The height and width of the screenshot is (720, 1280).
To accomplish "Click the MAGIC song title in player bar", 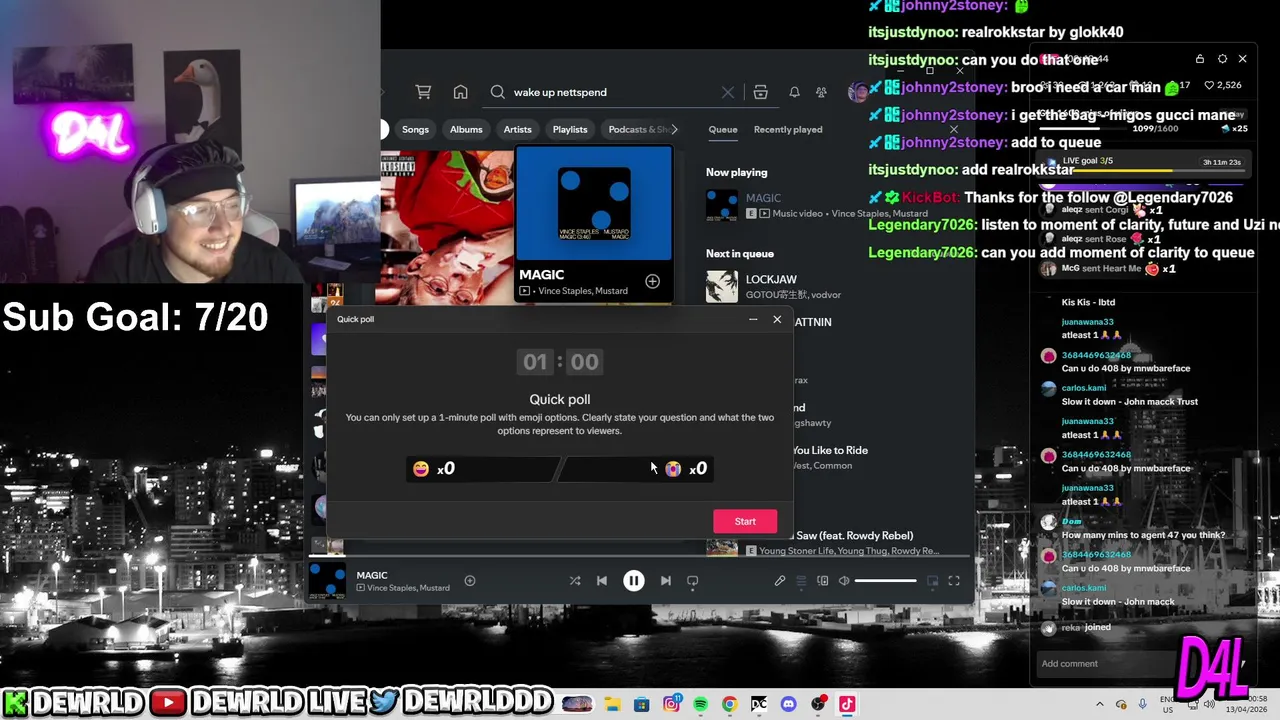I will (372, 575).
